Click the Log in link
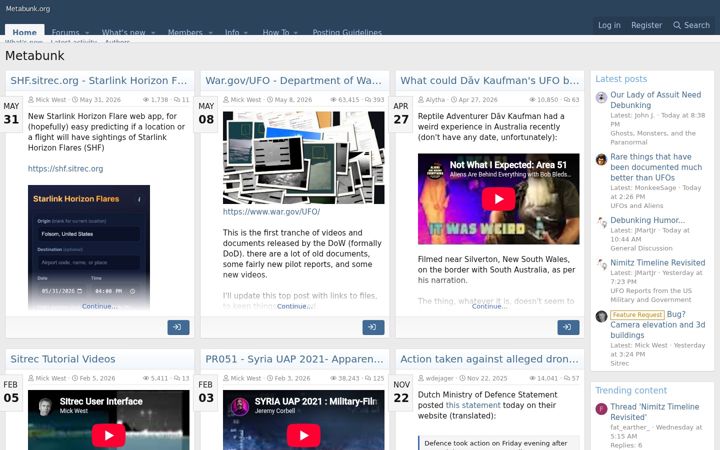Image resolution: width=720 pixels, height=450 pixels. pyautogui.click(x=609, y=25)
